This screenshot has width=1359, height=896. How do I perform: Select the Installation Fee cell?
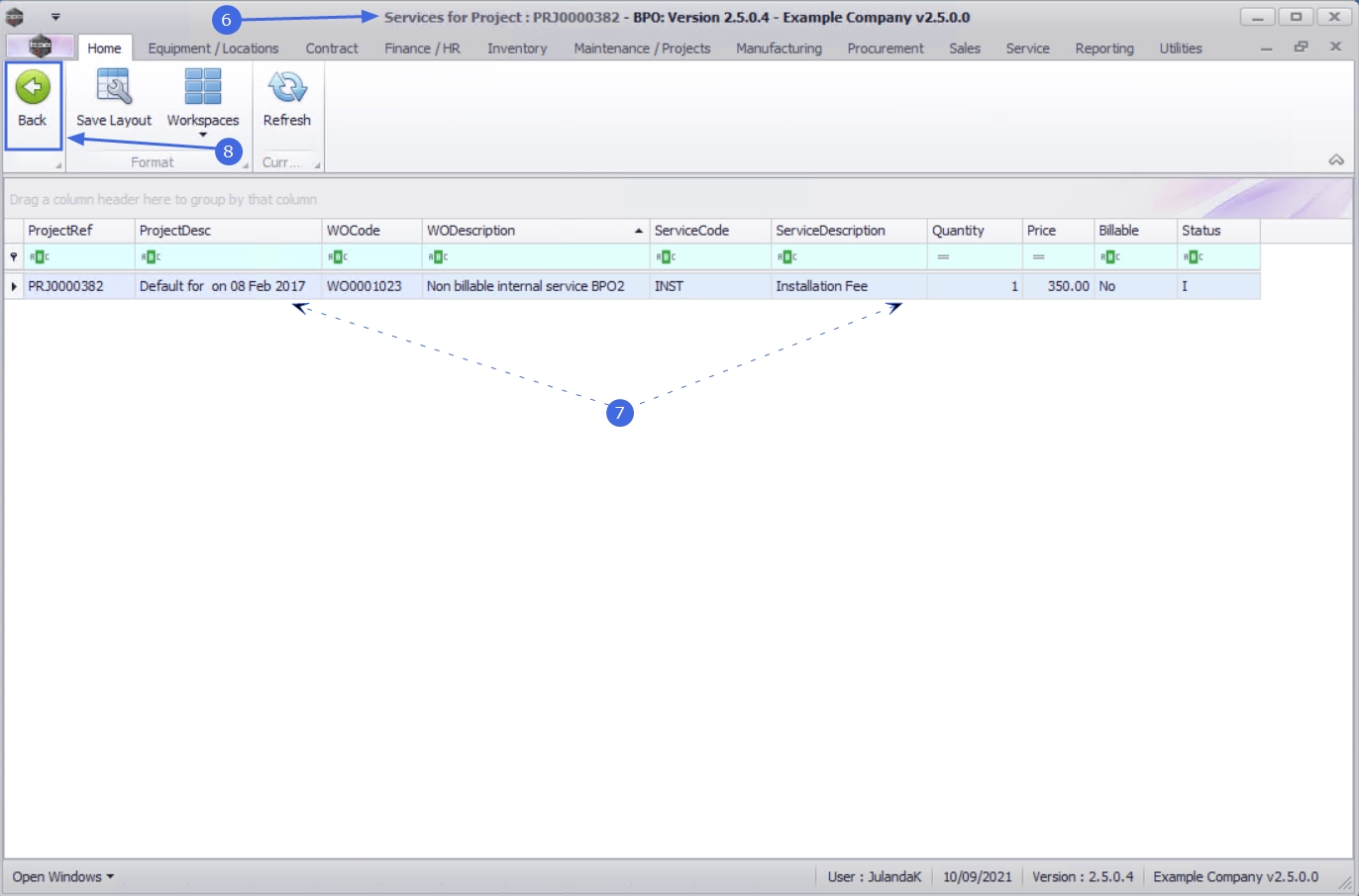849,286
